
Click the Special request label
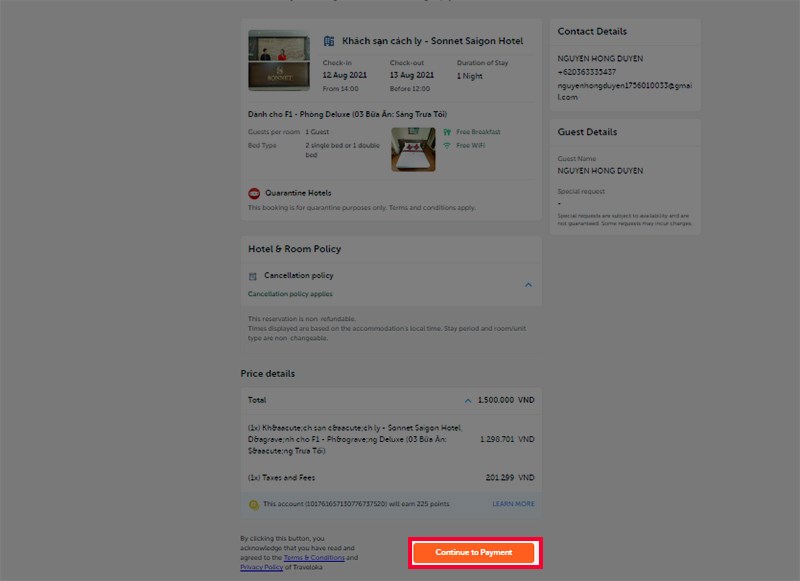(x=581, y=192)
